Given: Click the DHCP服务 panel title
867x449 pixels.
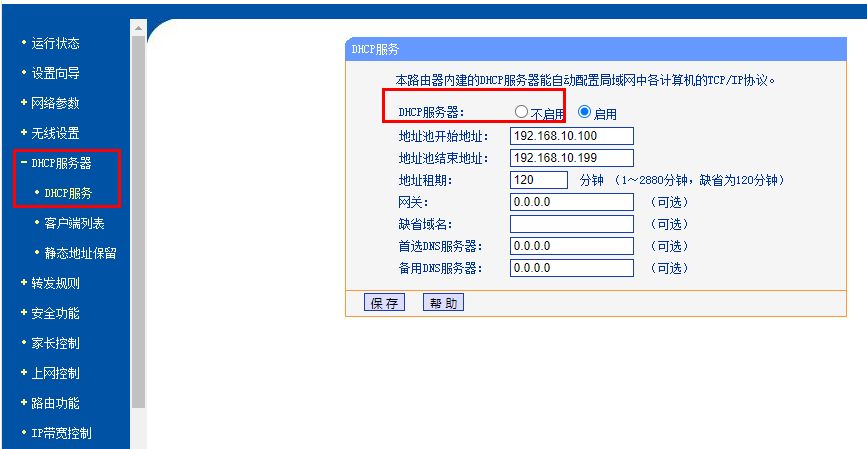Looking at the screenshot, I should point(375,49).
